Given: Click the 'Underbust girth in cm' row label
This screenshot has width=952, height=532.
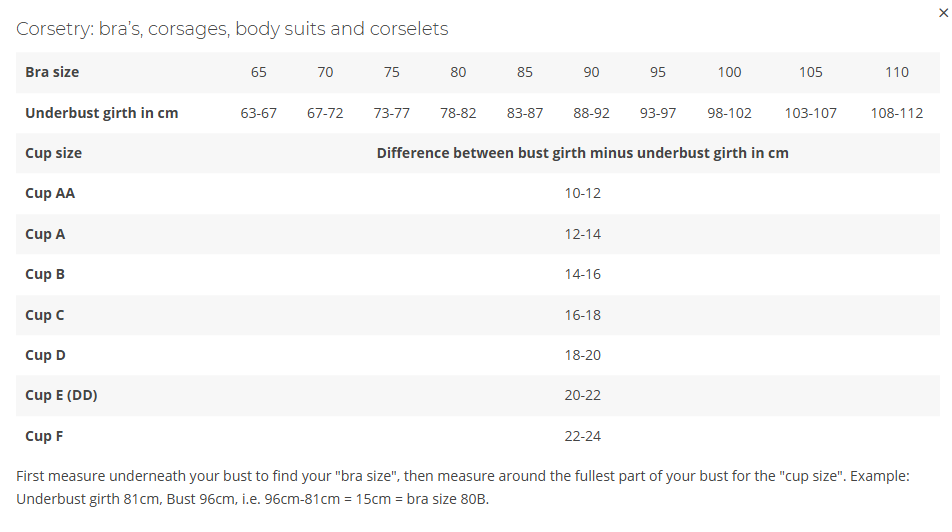Looking at the screenshot, I should click(102, 113).
